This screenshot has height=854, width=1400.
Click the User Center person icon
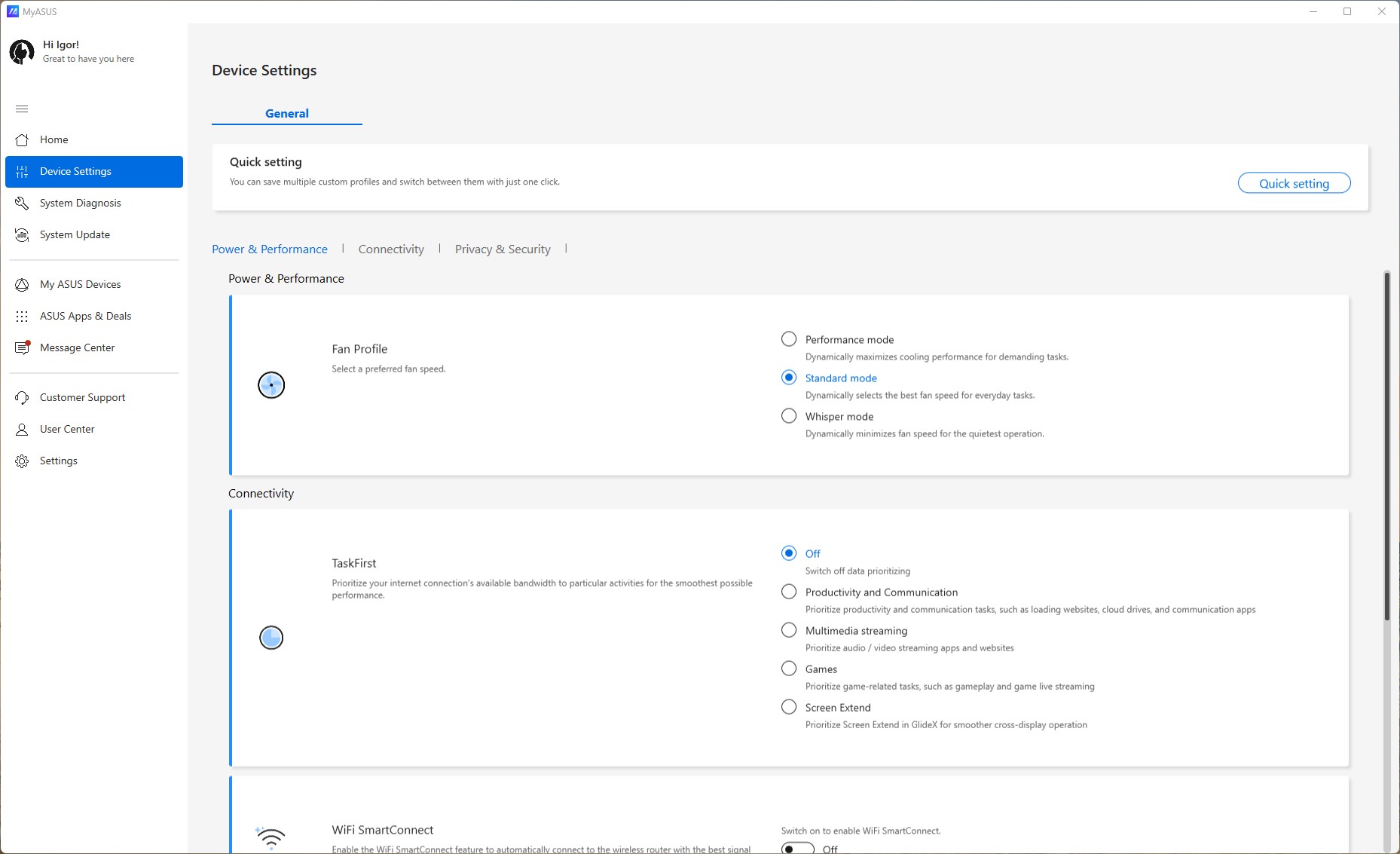[22, 430]
